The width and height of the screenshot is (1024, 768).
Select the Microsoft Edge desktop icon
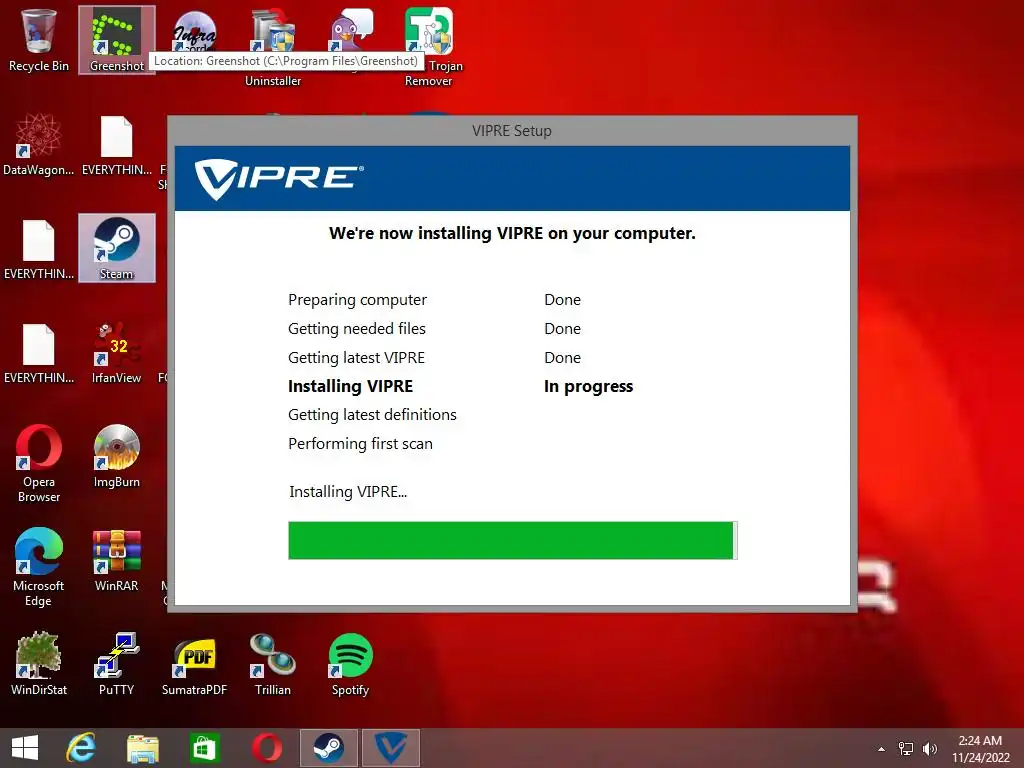(39, 567)
